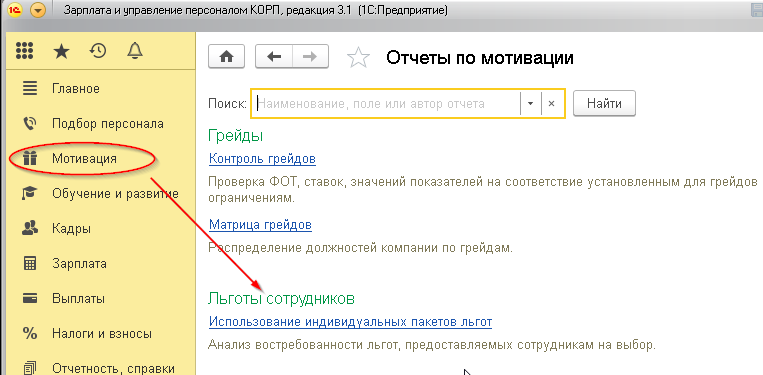The height and width of the screenshot is (375, 763).
Task: Click the Обучение и развитие cap icon
Action: pyautogui.click(x=30, y=194)
